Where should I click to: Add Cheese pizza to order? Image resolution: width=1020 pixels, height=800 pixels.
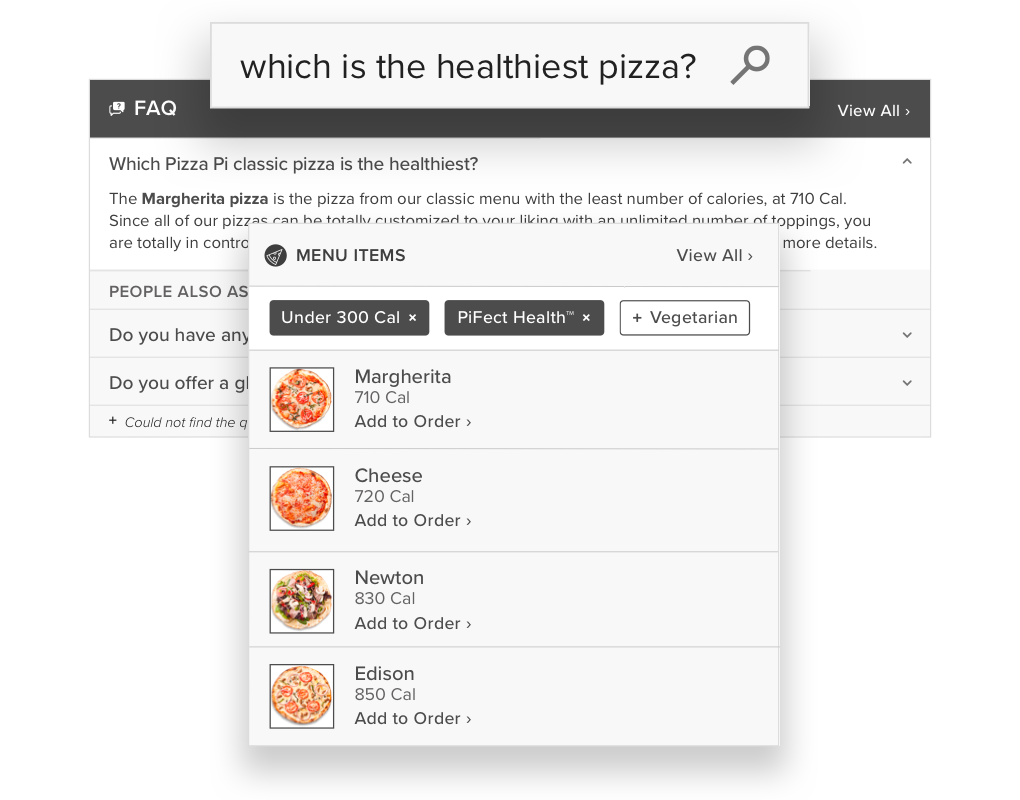412,521
